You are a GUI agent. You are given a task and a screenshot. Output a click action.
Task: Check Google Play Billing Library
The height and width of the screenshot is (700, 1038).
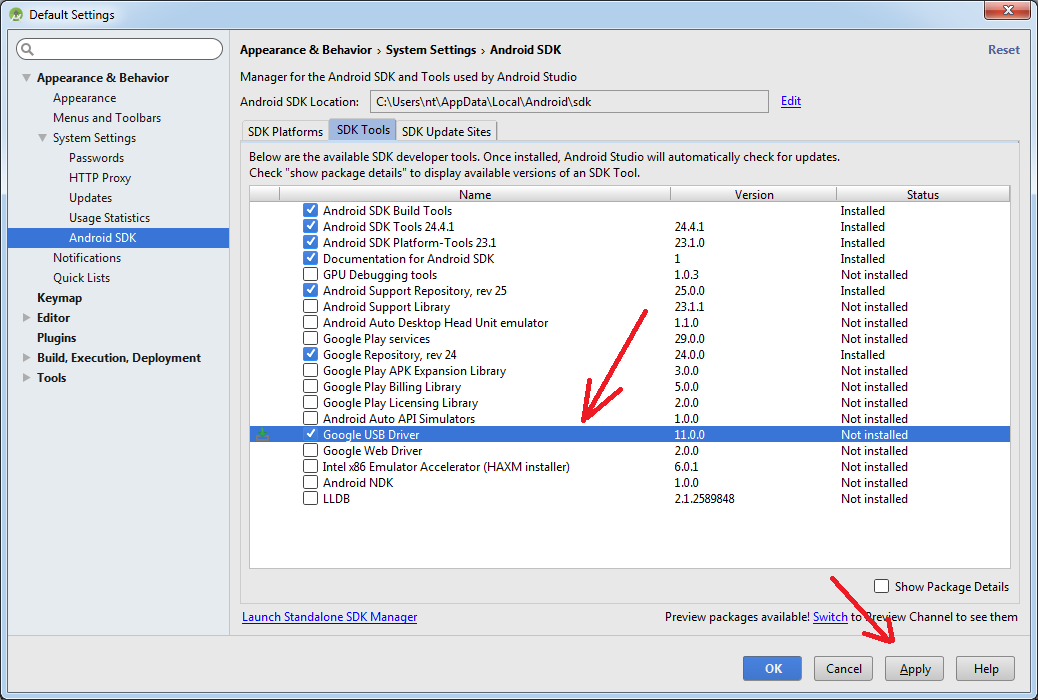point(310,386)
